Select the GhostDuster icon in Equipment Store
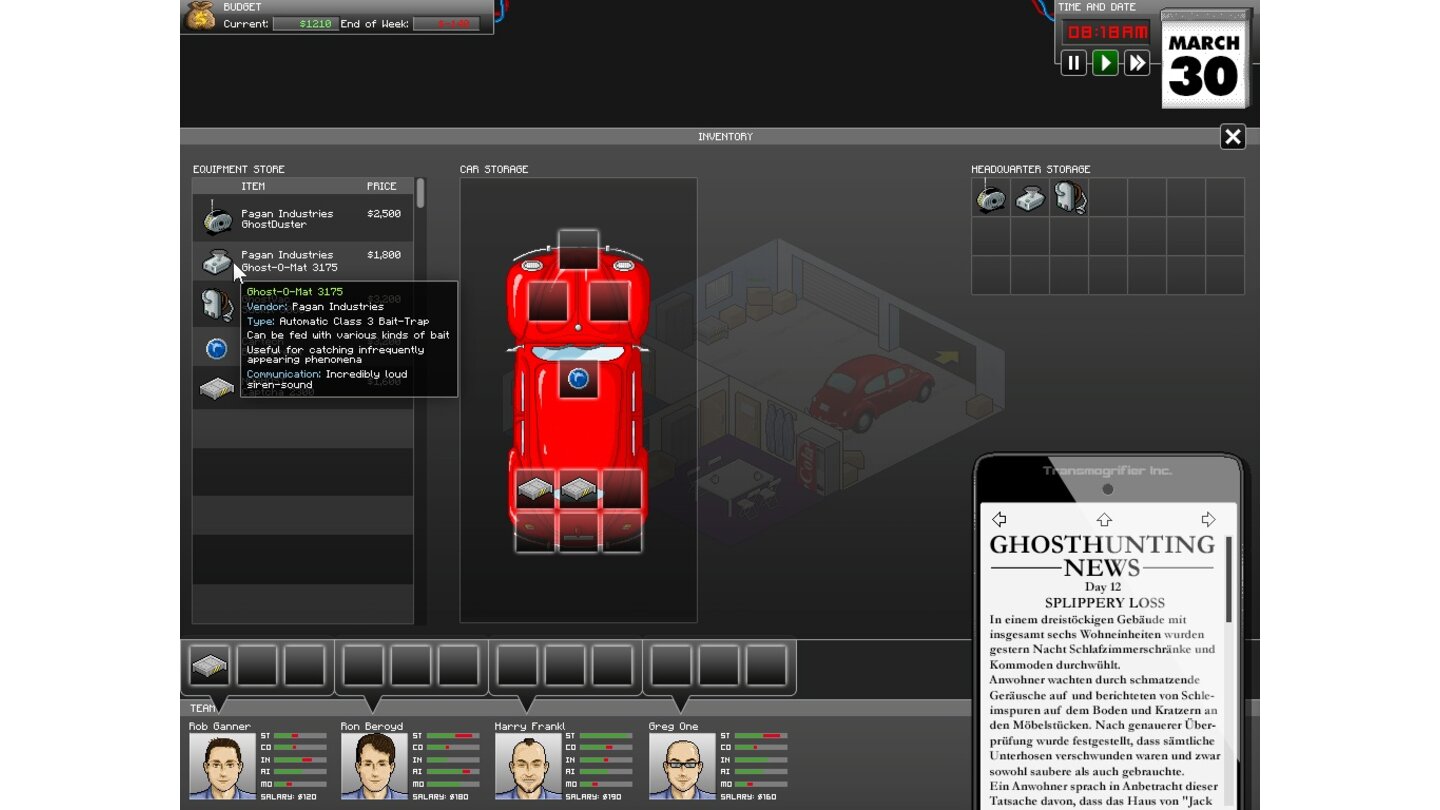1440x810 pixels. click(x=217, y=219)
